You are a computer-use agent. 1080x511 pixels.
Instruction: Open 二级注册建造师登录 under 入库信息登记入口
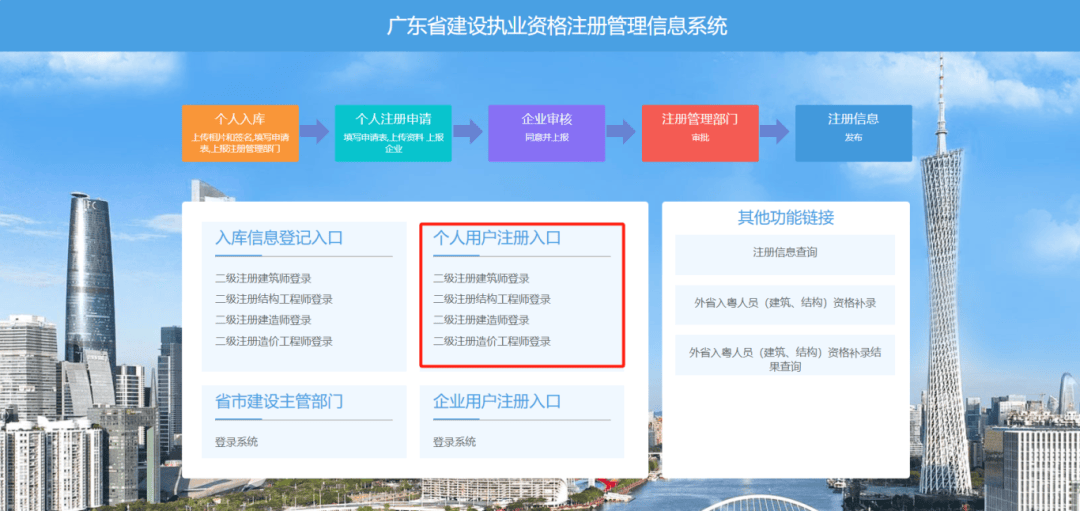coord(263,320)
